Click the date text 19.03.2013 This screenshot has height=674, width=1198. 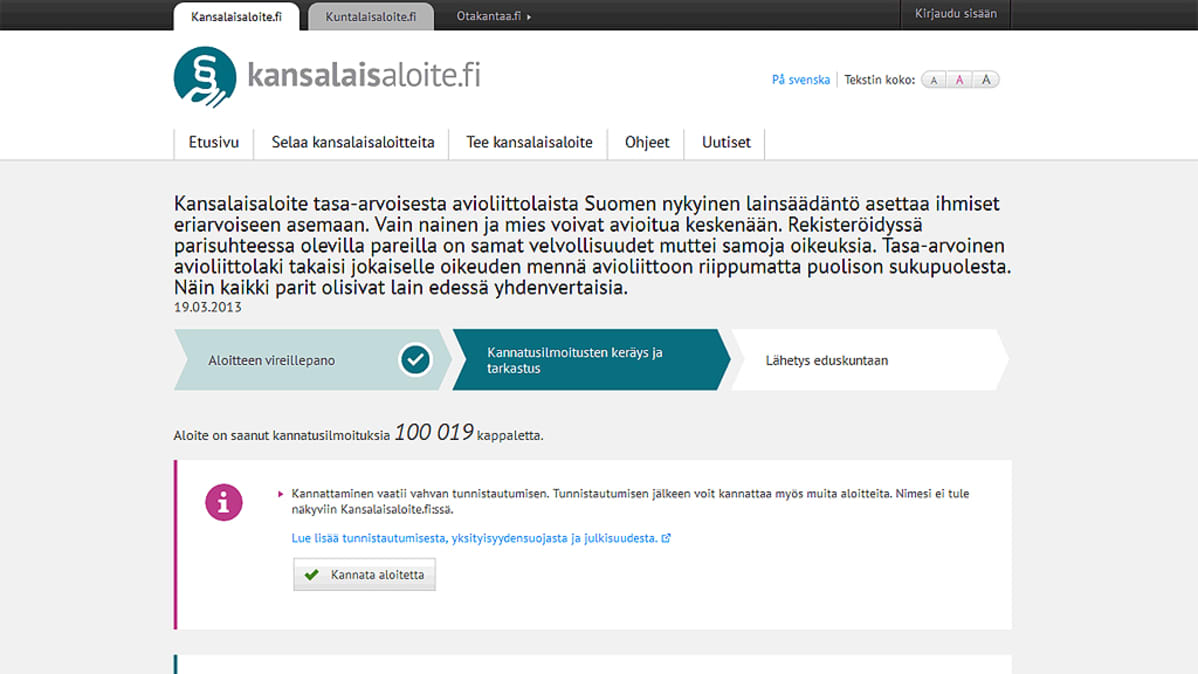point(208,307)
